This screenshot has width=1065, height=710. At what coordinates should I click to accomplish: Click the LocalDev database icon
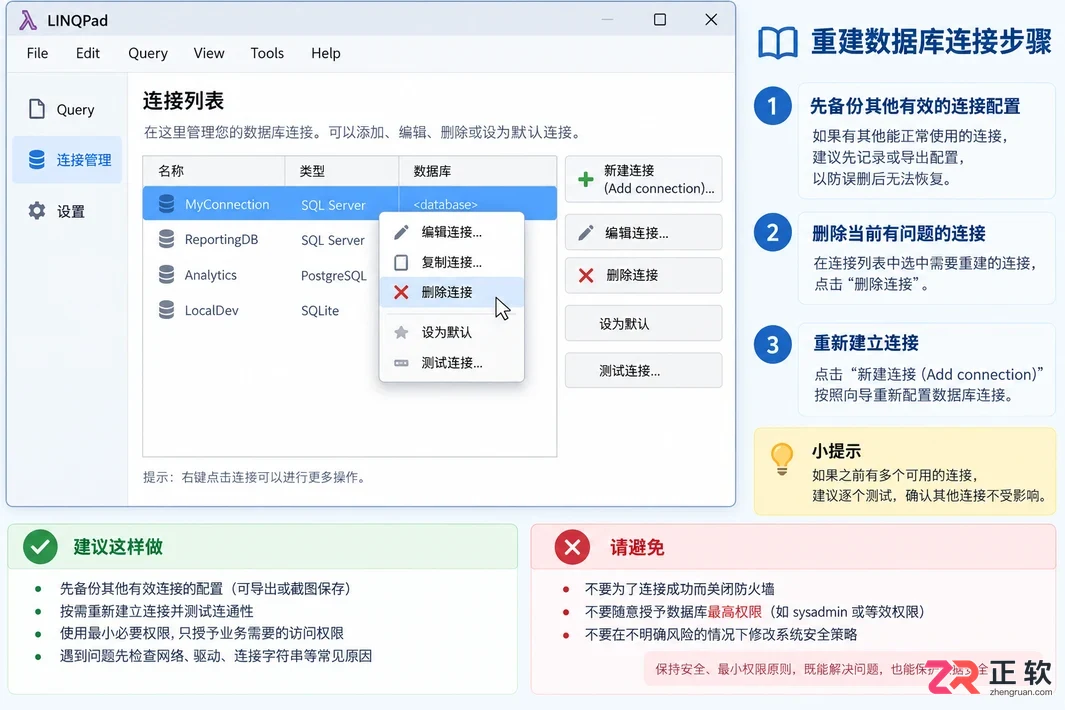coord(166,310)
